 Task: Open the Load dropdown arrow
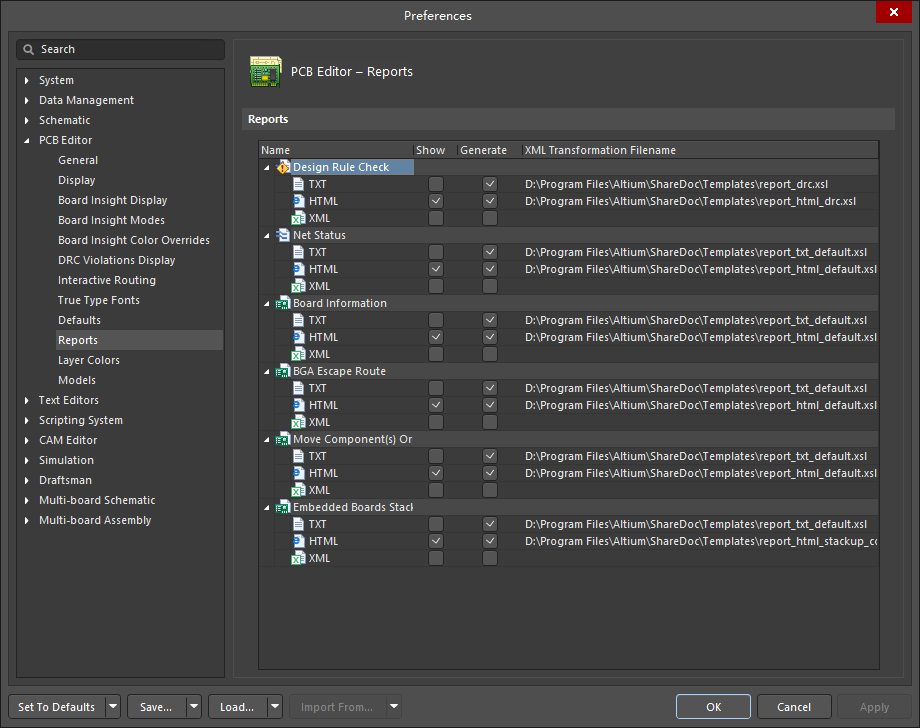[275, 707]
